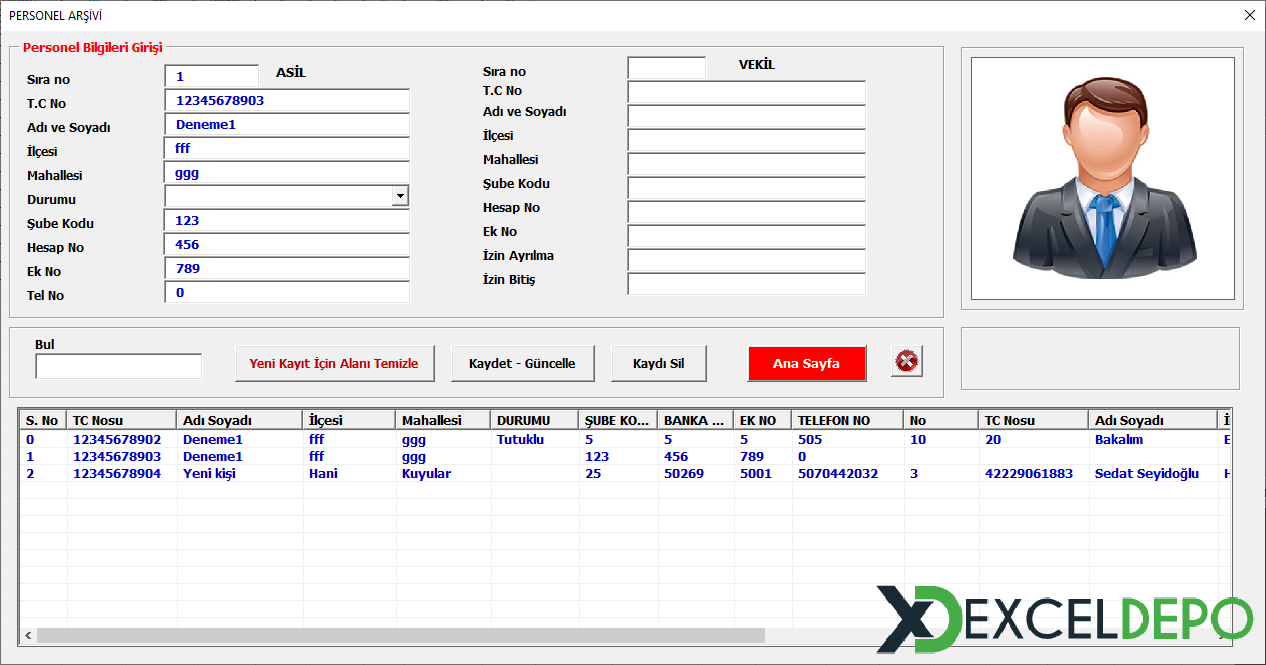Click the VEKİL Sıra no empty field
Viewport: 1266px width, 665px height.
coord(666,68)
